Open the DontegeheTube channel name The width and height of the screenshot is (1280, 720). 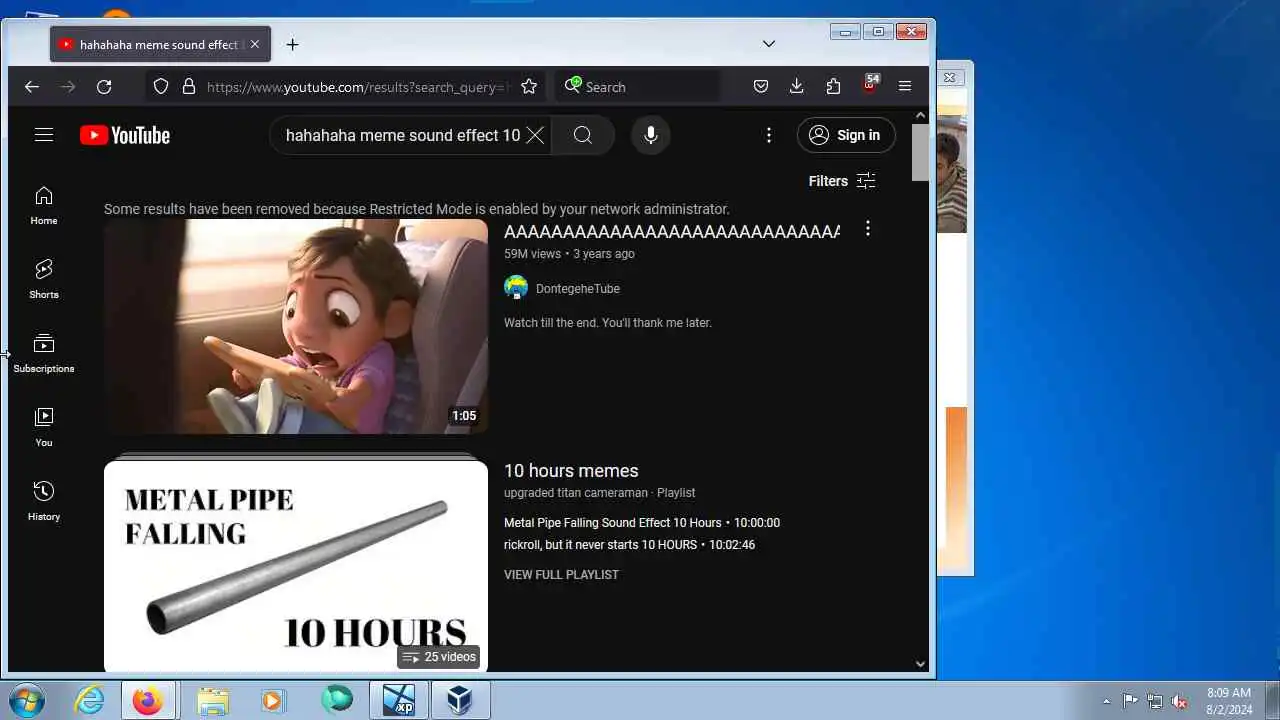(578, 289)
